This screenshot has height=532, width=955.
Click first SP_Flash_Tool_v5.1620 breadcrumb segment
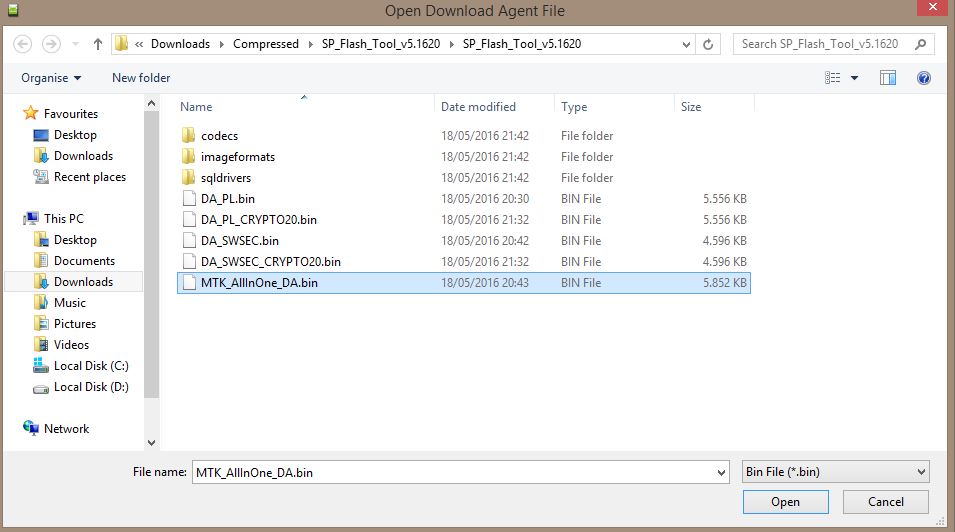(381, 44)
